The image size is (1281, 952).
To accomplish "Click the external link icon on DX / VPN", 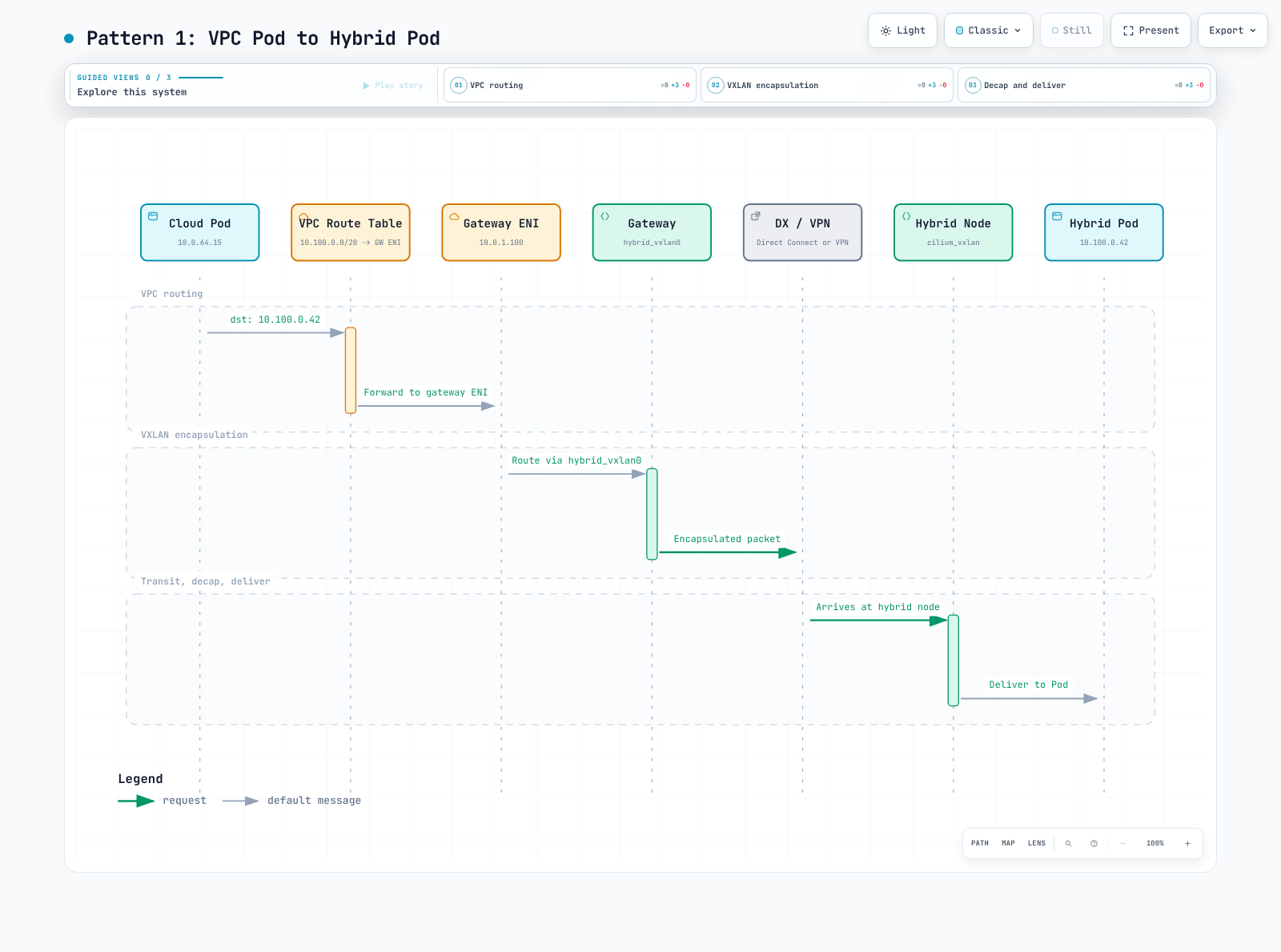I will tap(755, 216).
